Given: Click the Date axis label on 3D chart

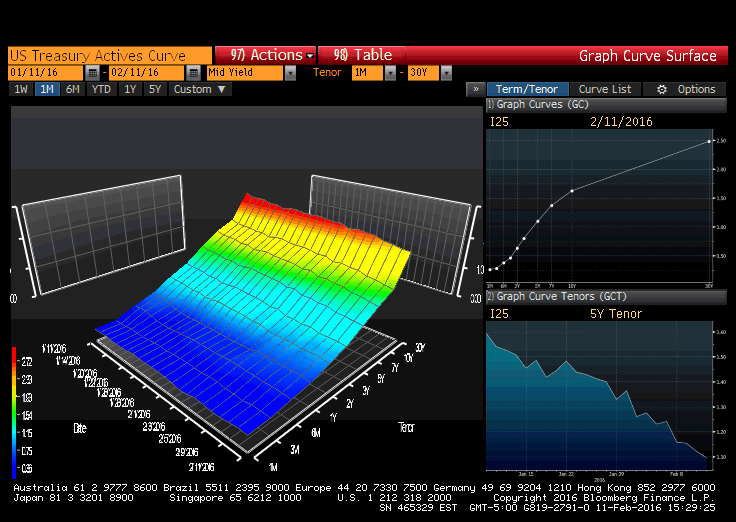Looking at the screenshot, I should pyautogui.click(x=80, y=428).
